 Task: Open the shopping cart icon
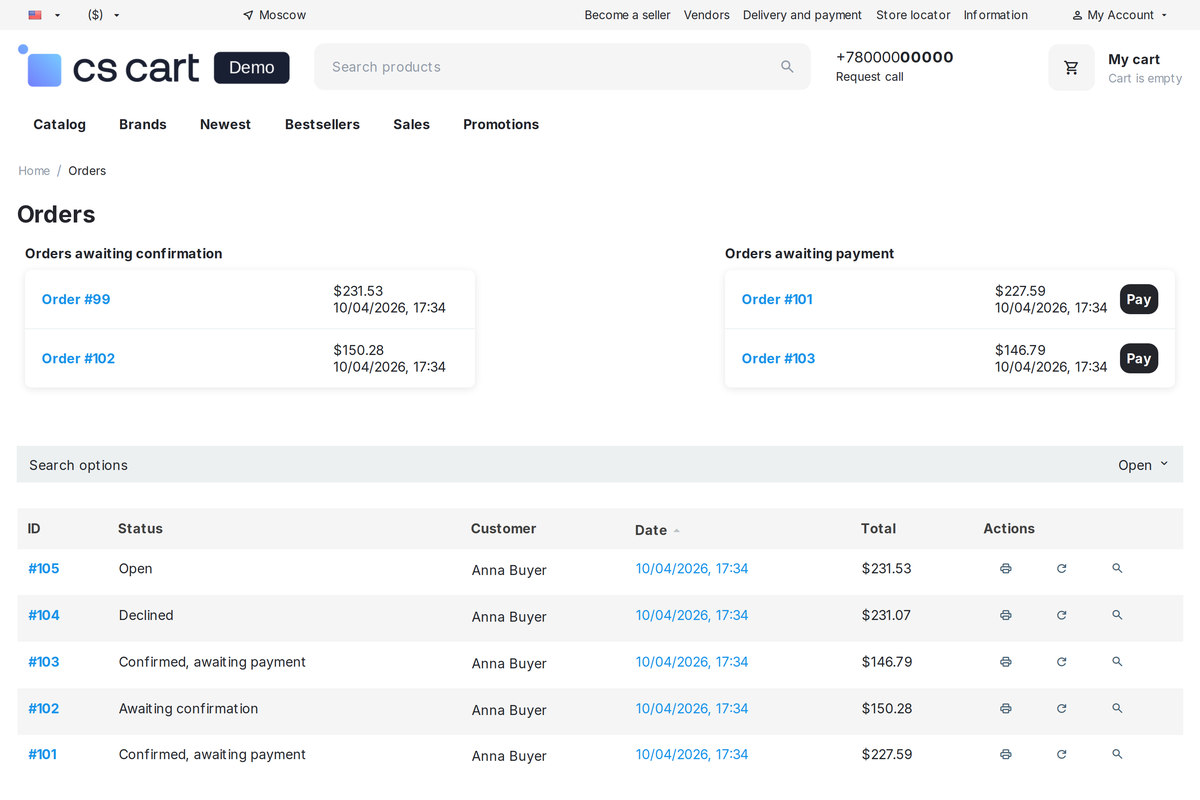[1071, 68]
